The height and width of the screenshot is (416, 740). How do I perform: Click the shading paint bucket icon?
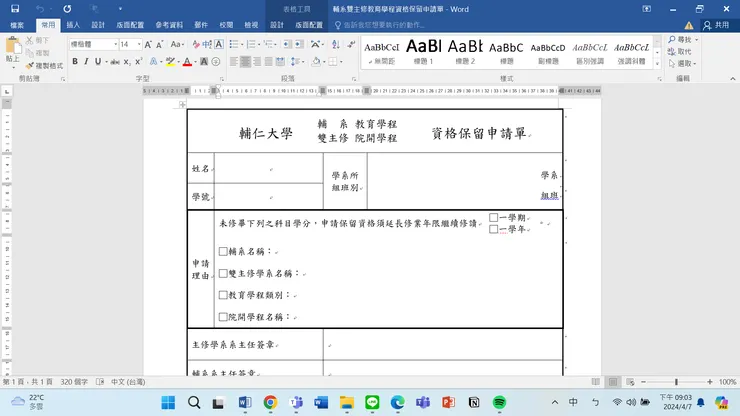point(316,61)
